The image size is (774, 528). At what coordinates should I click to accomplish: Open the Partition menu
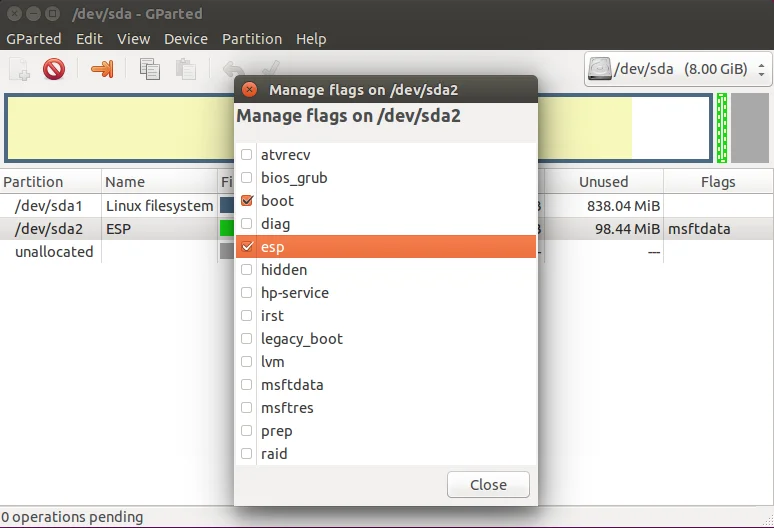[x=252, y=39]
